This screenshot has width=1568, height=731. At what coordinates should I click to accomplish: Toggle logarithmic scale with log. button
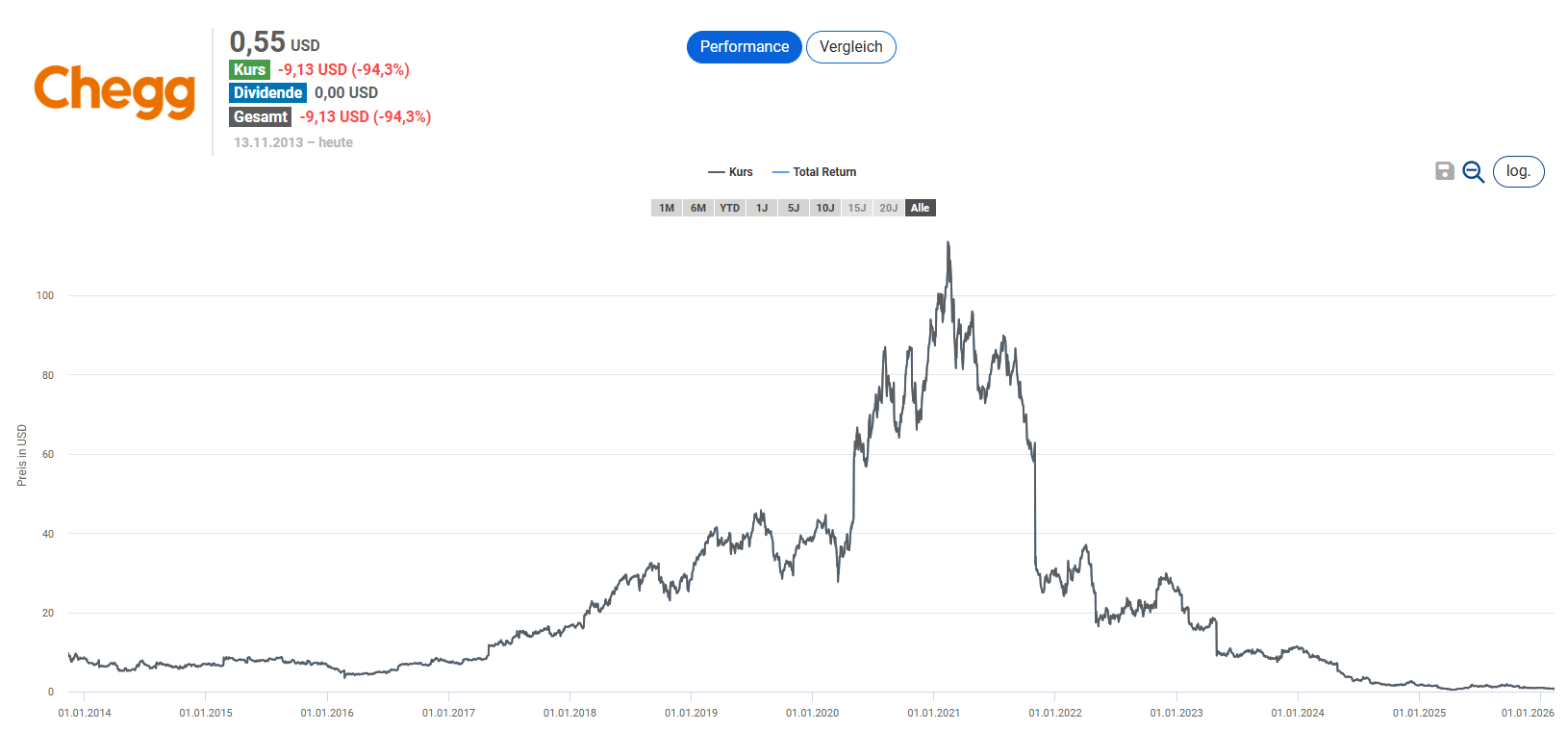tap(1518, 171)
